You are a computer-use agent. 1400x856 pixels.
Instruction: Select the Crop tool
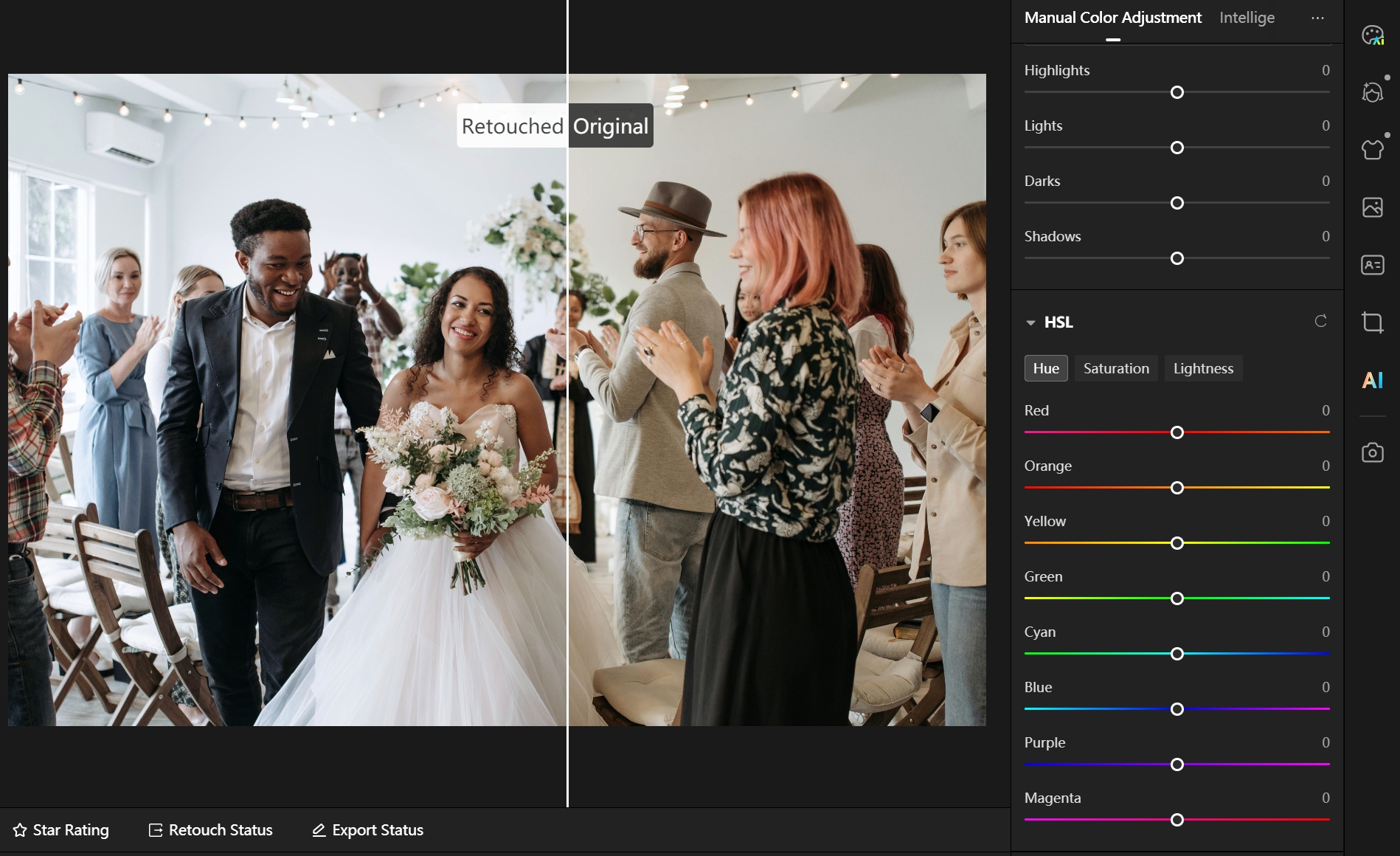point(1372,322)
